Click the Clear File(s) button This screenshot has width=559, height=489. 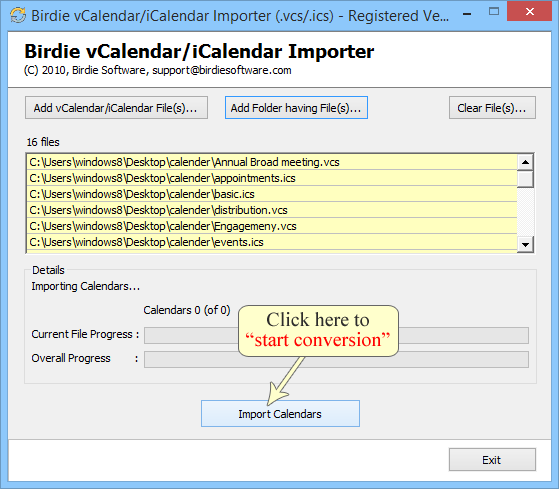click(x=492, y=108)
